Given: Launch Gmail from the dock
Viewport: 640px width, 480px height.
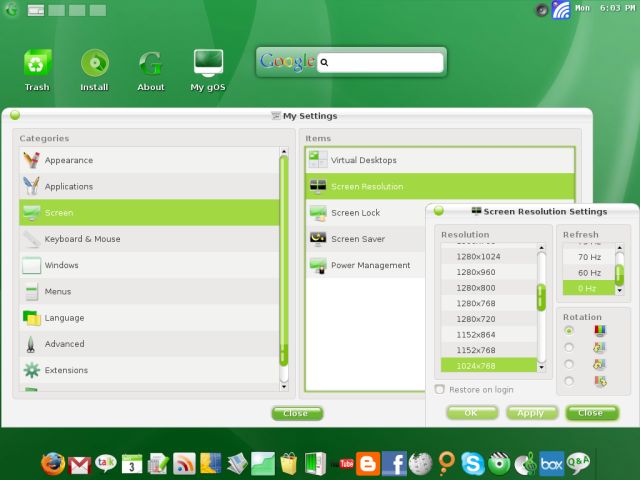Looking at the screenshot, I should [80, 464].
